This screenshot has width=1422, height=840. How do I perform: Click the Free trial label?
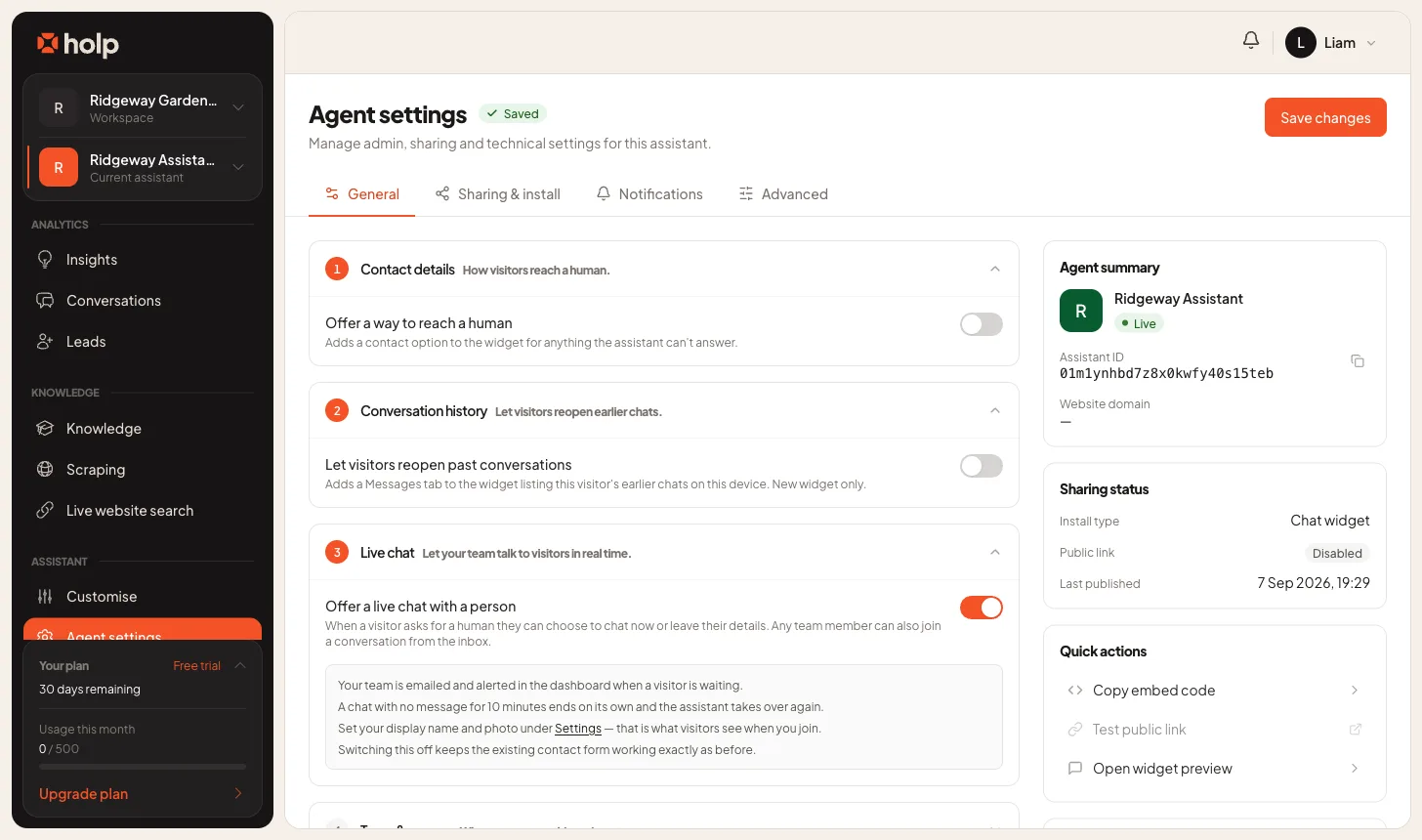click(197, 666)
